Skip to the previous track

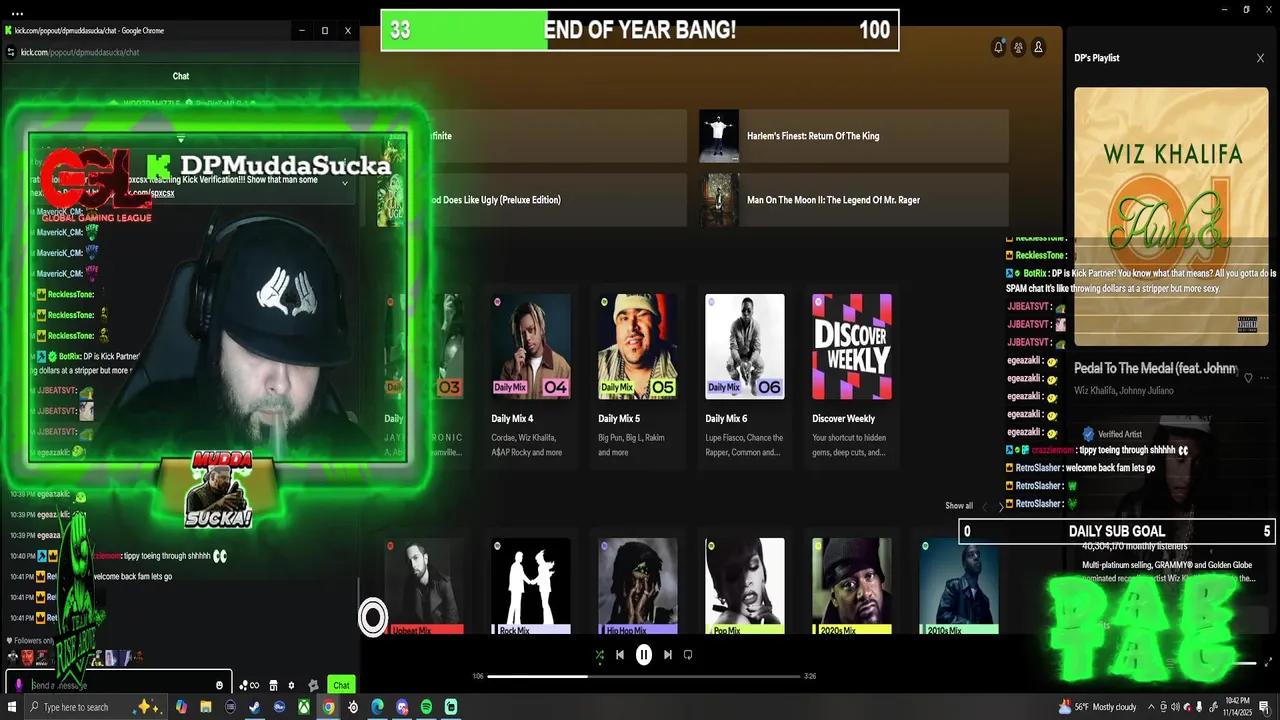pyautogui.click(x=620, y=655)
